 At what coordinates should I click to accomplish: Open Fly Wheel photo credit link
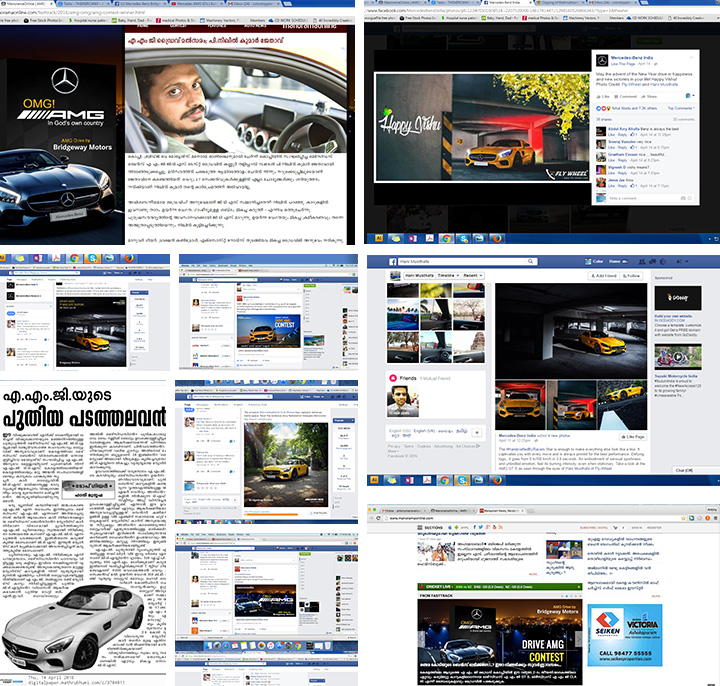(x=631, y=84)
